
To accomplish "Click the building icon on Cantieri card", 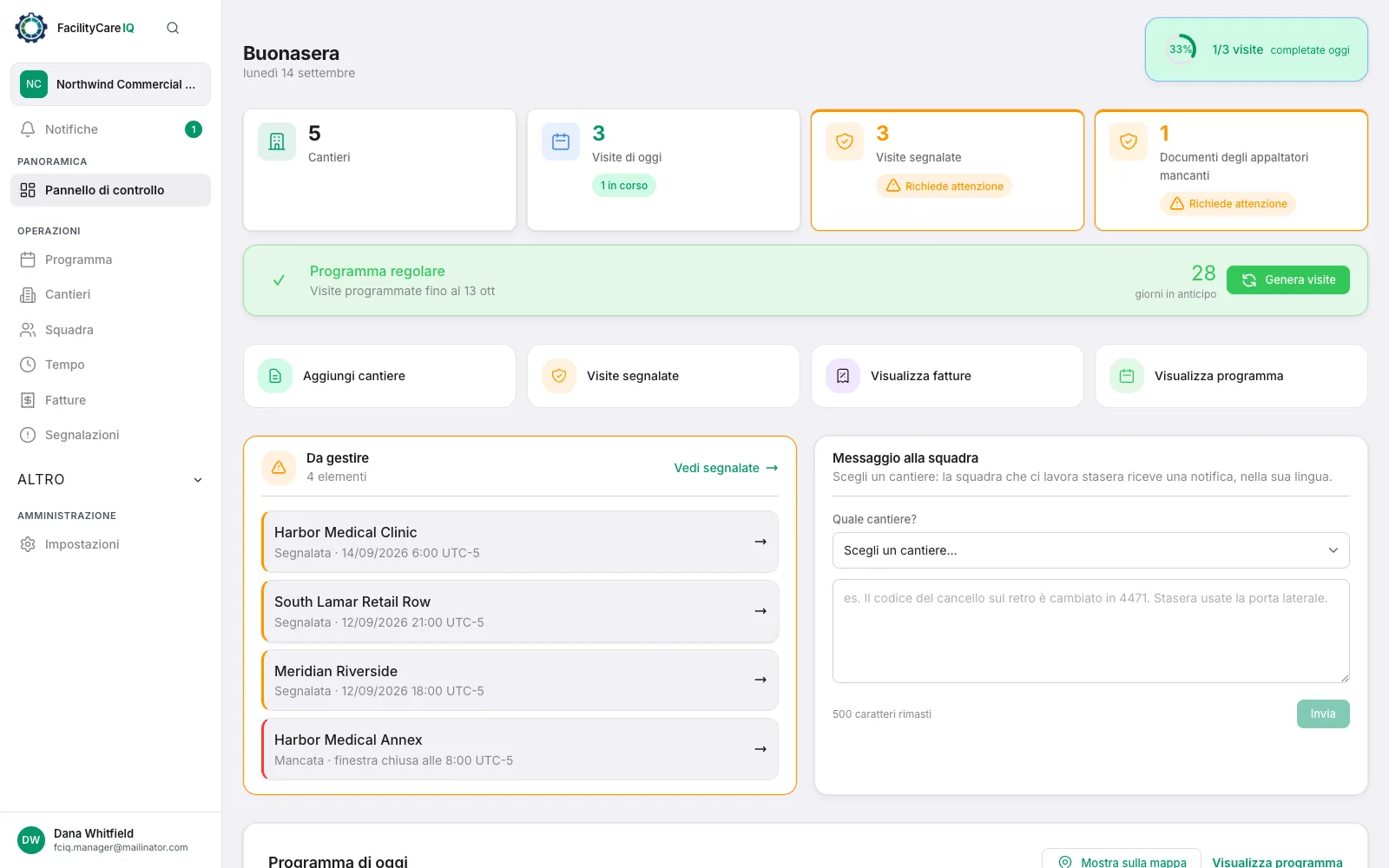I will click(x=277, y=141).
